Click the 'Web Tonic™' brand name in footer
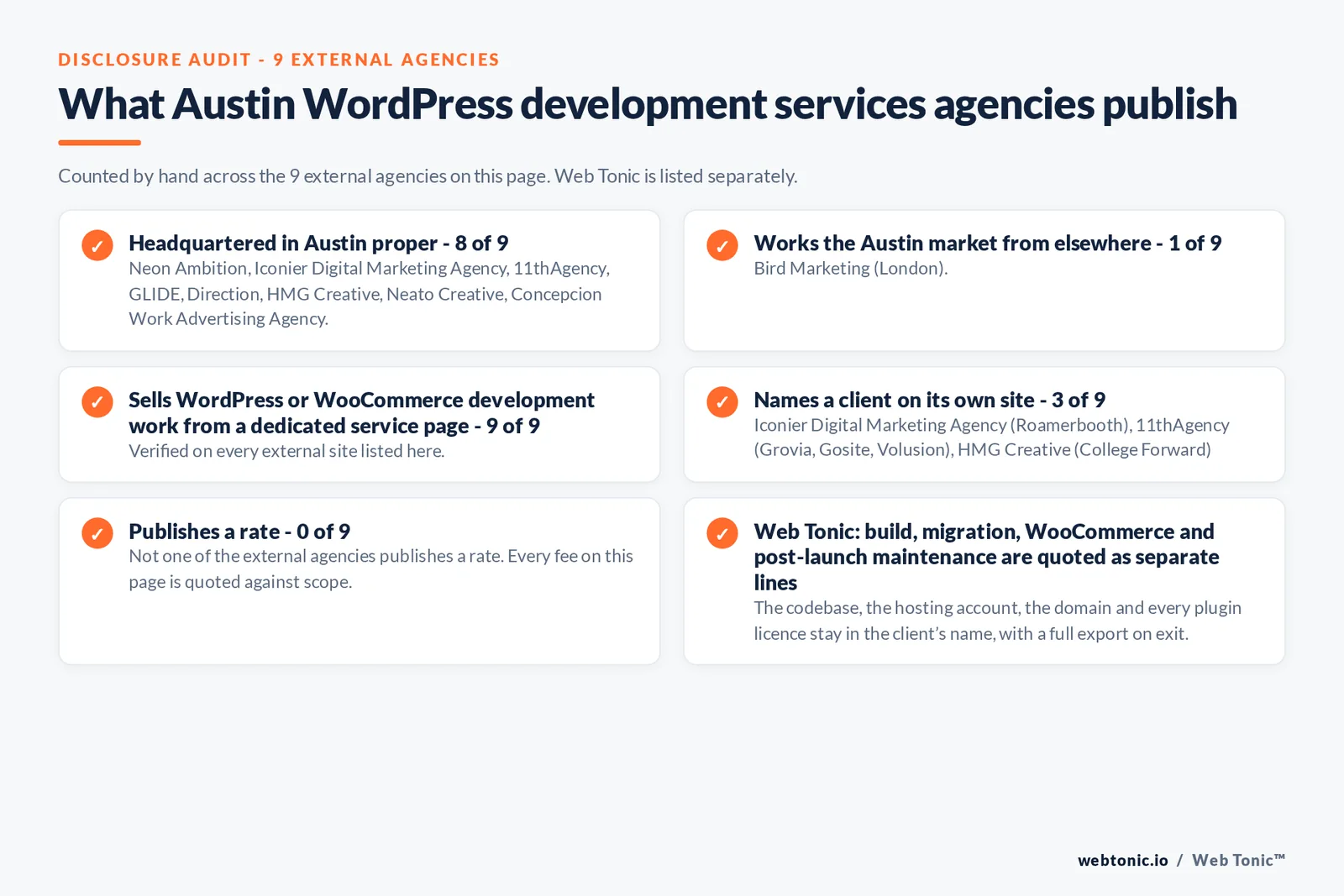Viewport: 1344px width, 896px height. (1239, 860)
